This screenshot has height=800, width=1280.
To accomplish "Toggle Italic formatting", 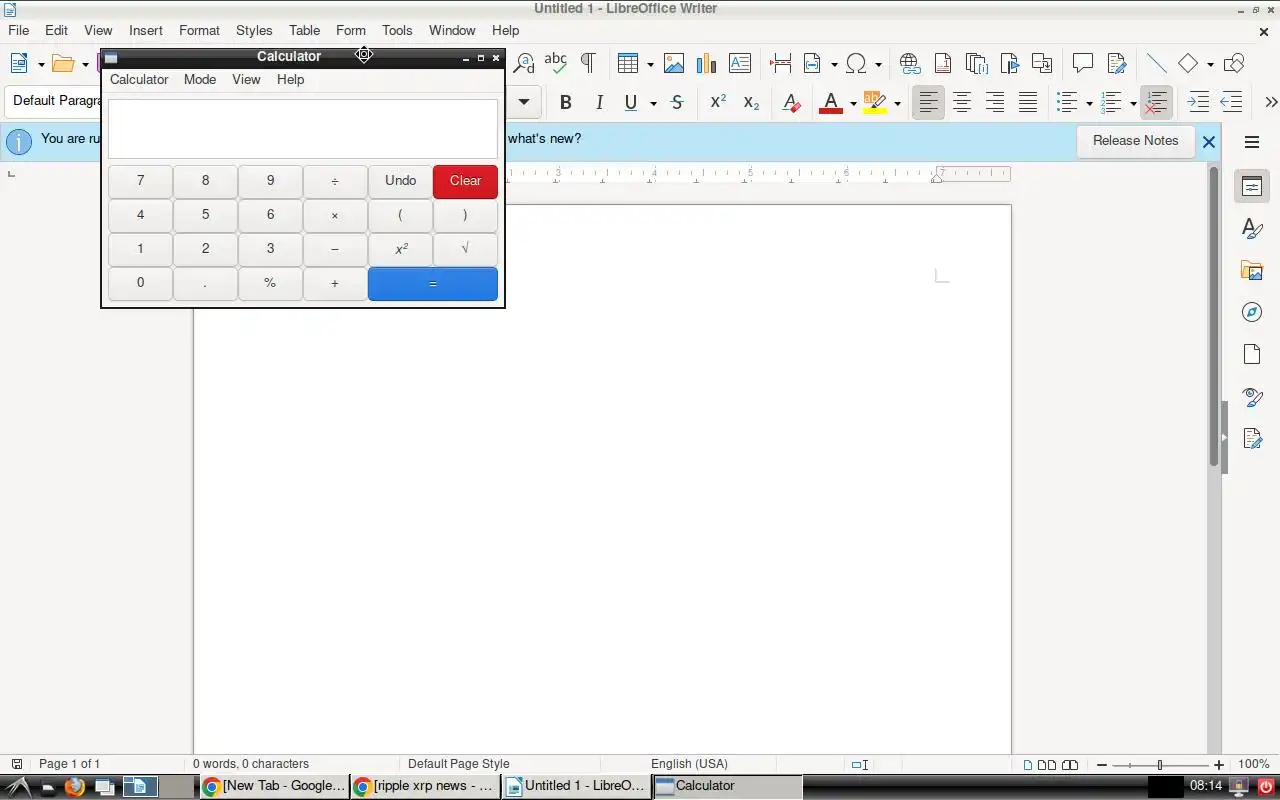I will tap(599, 102).
